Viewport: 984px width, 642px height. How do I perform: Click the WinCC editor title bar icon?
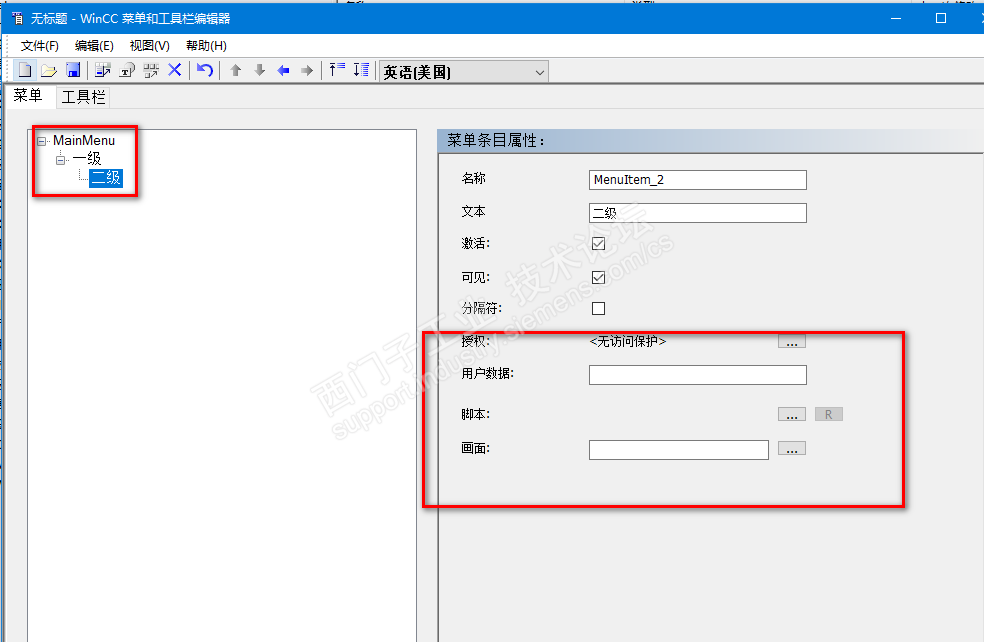[x=18, y=18]
